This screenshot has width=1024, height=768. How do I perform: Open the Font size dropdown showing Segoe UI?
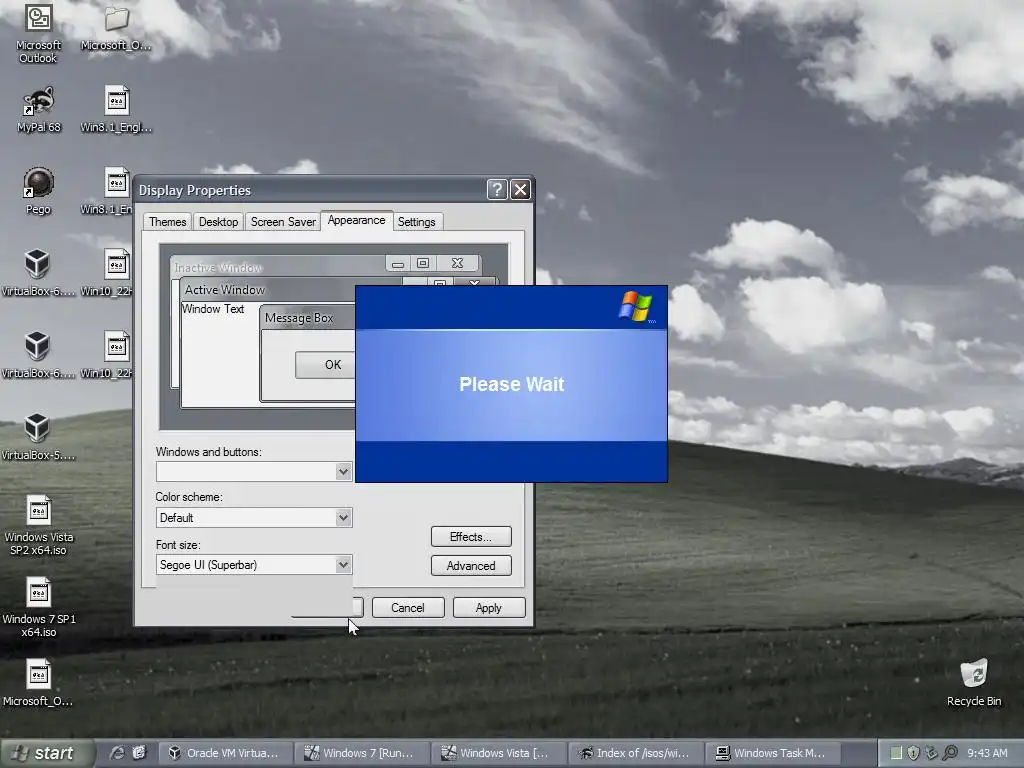point(343,565)
